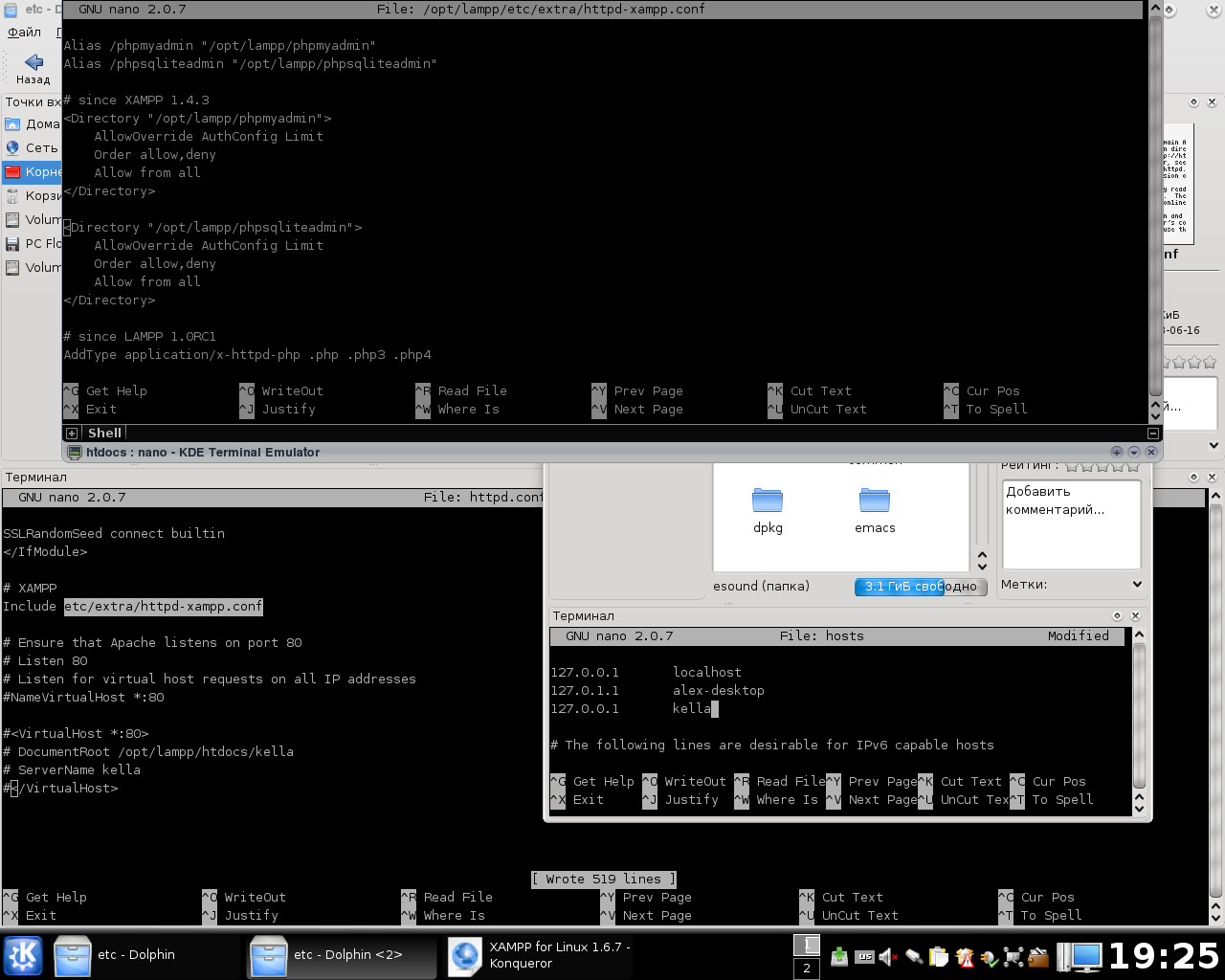
Task: Open the Файл menu in Dolphin
Action: [x=24, y=32]
